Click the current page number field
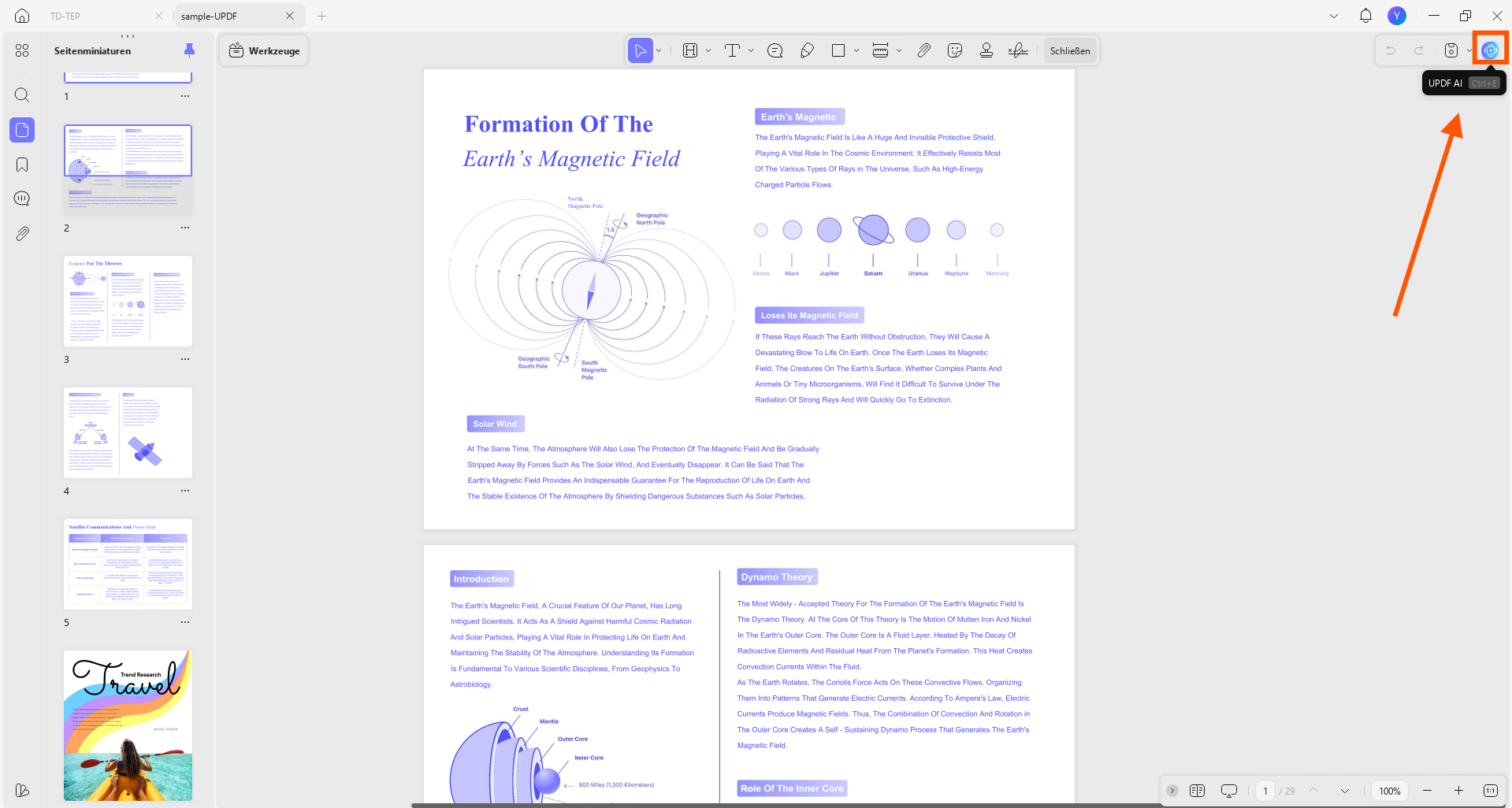This screenshot has width=1512, height=808. [x=1265, y=791]
